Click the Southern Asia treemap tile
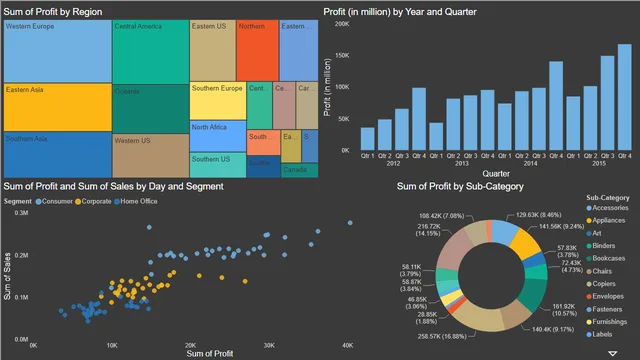The image size is (640, 360). [x=58, y=155]
